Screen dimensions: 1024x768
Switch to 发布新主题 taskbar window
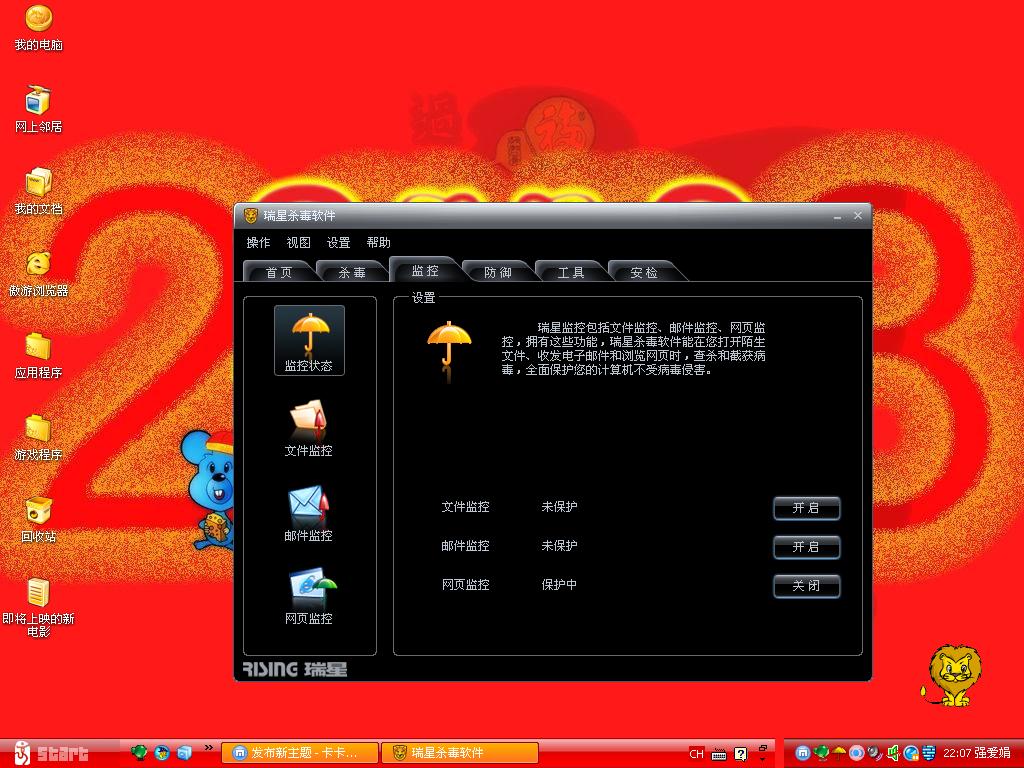click(300, 753)
